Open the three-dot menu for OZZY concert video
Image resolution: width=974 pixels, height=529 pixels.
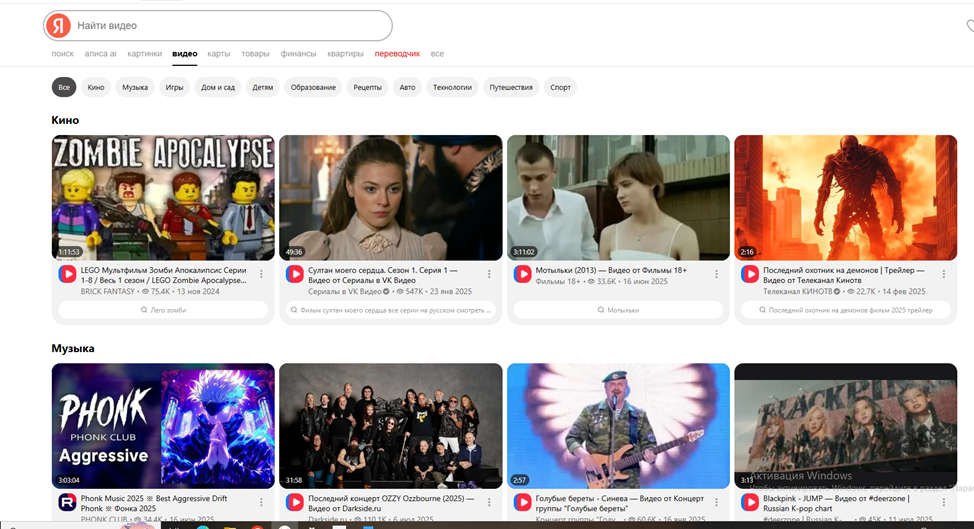coord(489,502)
